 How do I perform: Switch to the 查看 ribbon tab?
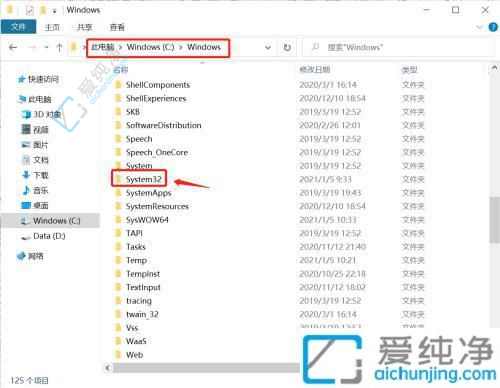tap(117, 27)
